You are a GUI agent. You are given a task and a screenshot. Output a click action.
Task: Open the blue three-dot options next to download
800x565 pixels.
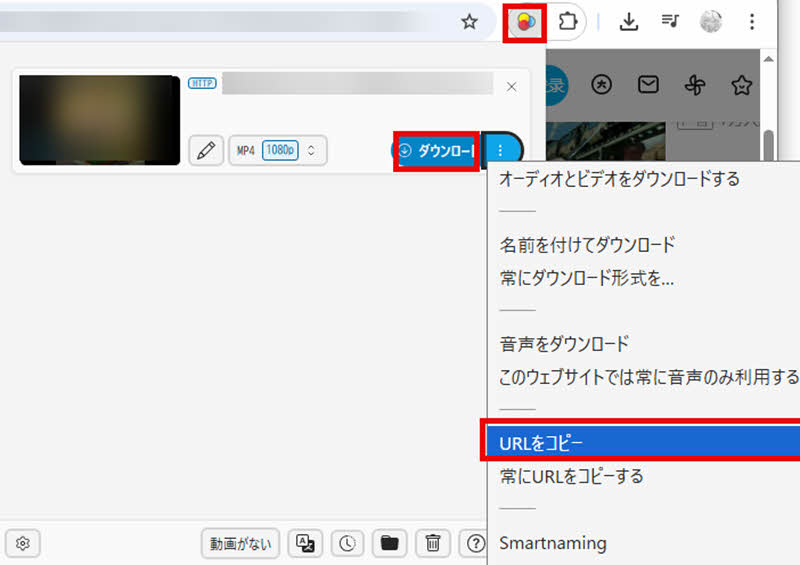(x=501, y=150)
